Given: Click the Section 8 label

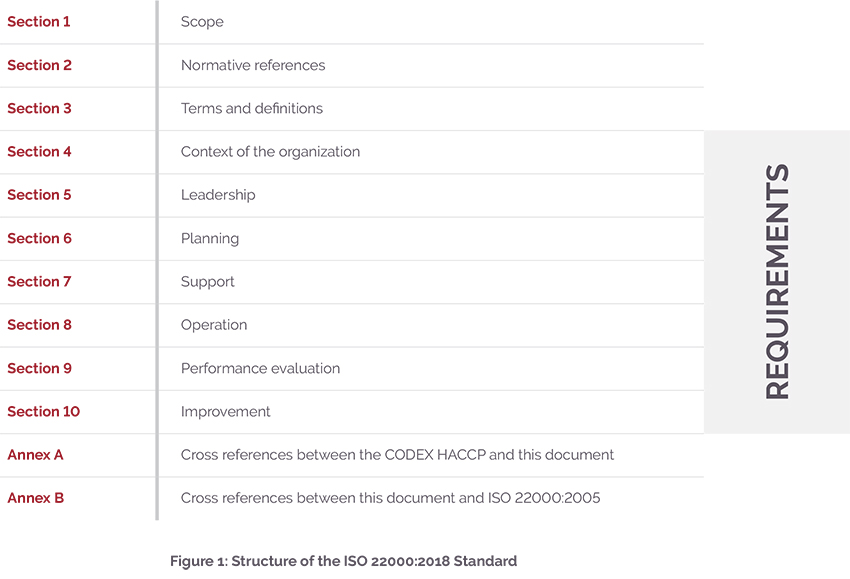Looking at the screenshot, I should pos(39,325).
